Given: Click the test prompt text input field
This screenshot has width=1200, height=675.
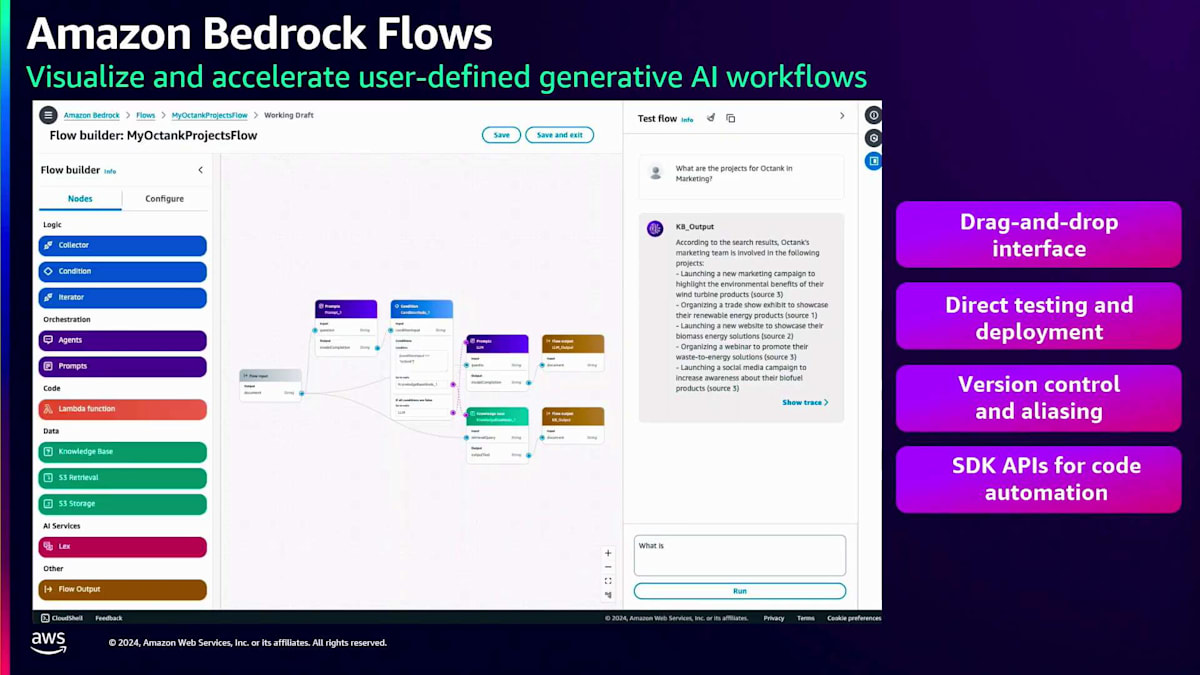Looking at the screenshot, I should 740,555.
